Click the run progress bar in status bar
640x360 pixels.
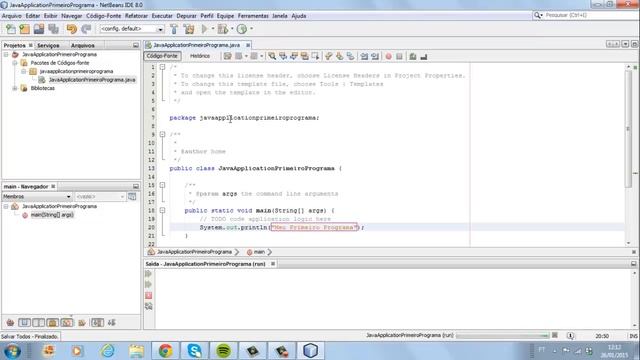click(502, 336)
